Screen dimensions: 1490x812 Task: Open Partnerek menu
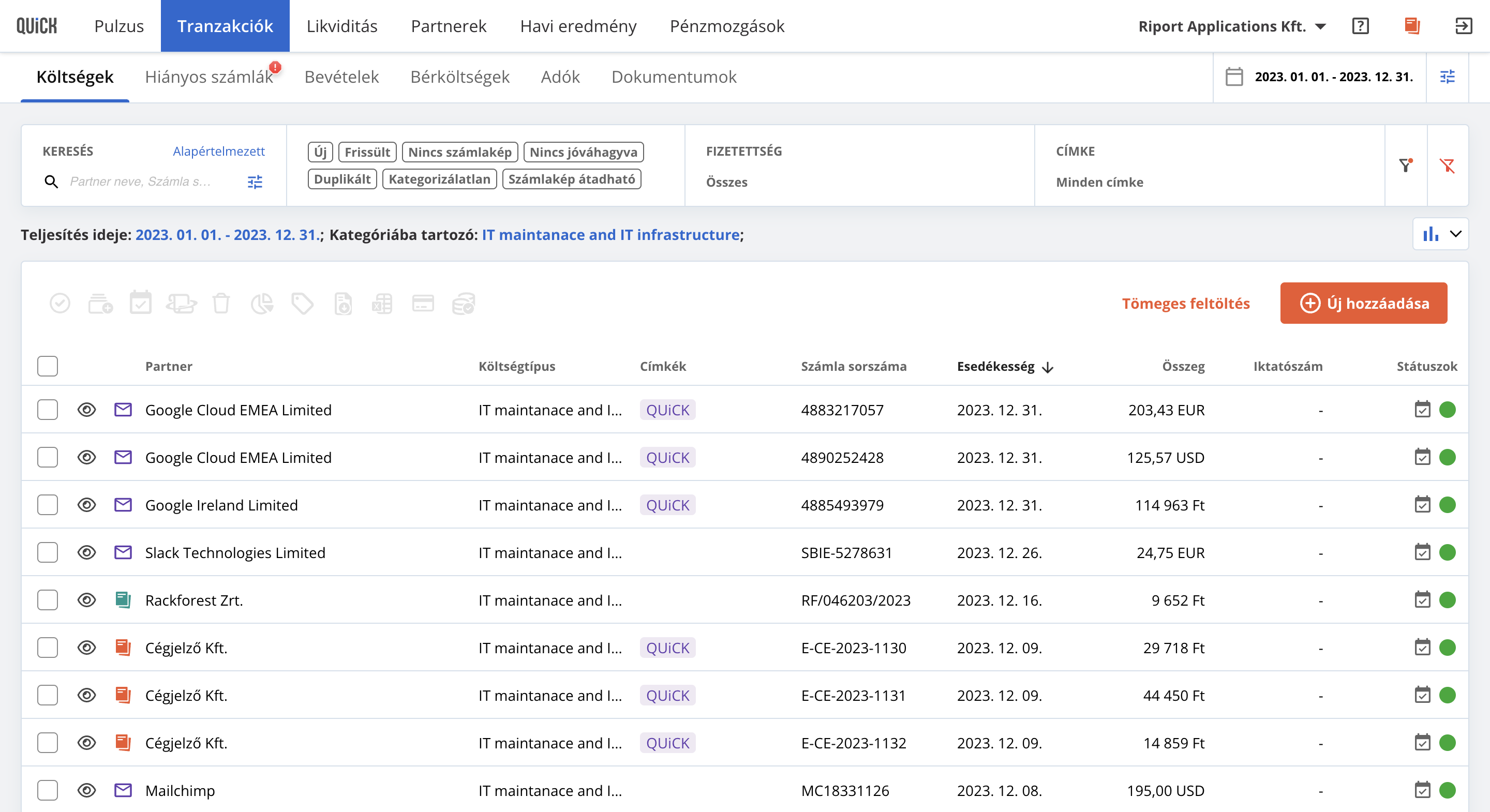tap(449, 26)
